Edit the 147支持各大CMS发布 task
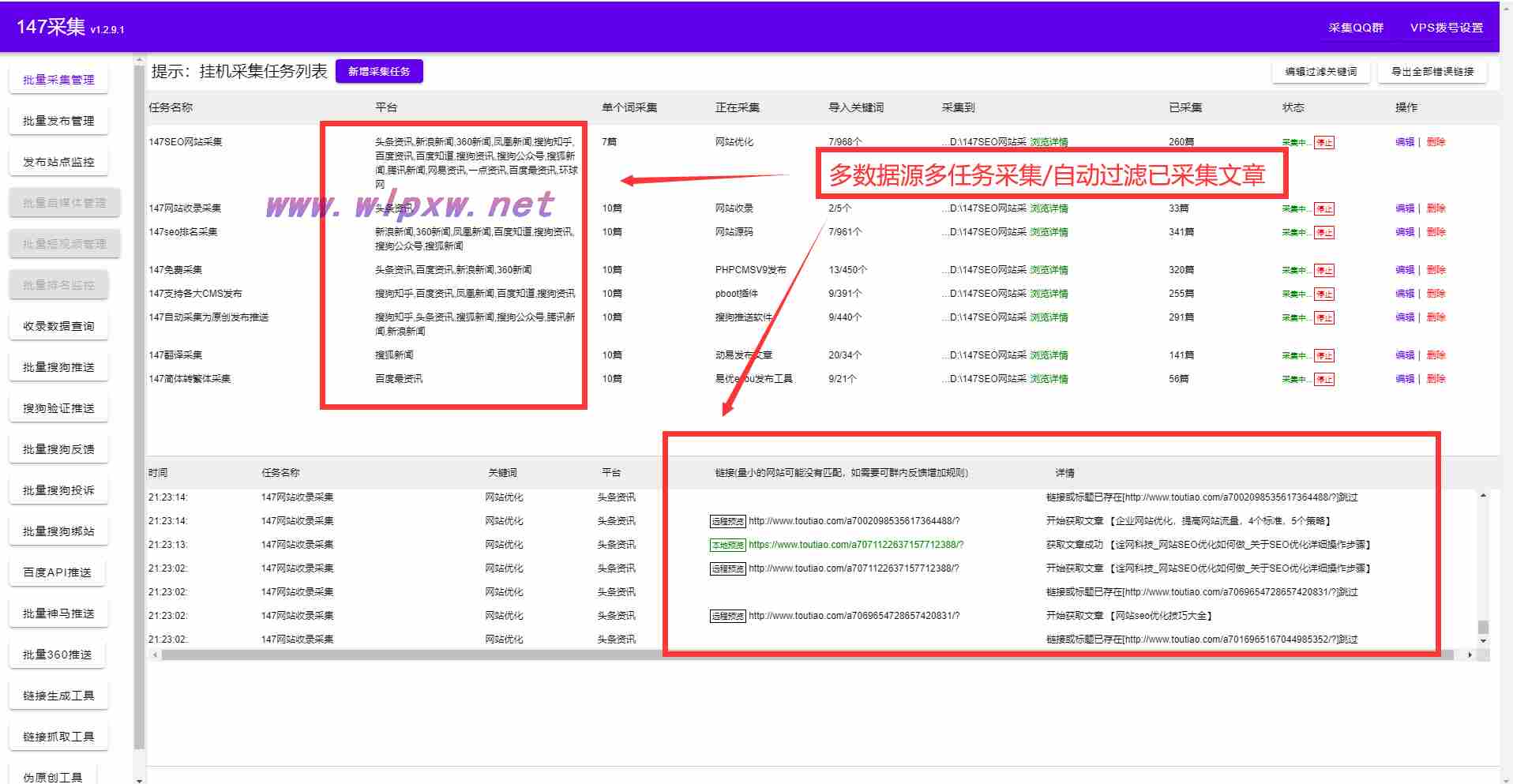The image size is (1513, 784). pos(1405,294)
